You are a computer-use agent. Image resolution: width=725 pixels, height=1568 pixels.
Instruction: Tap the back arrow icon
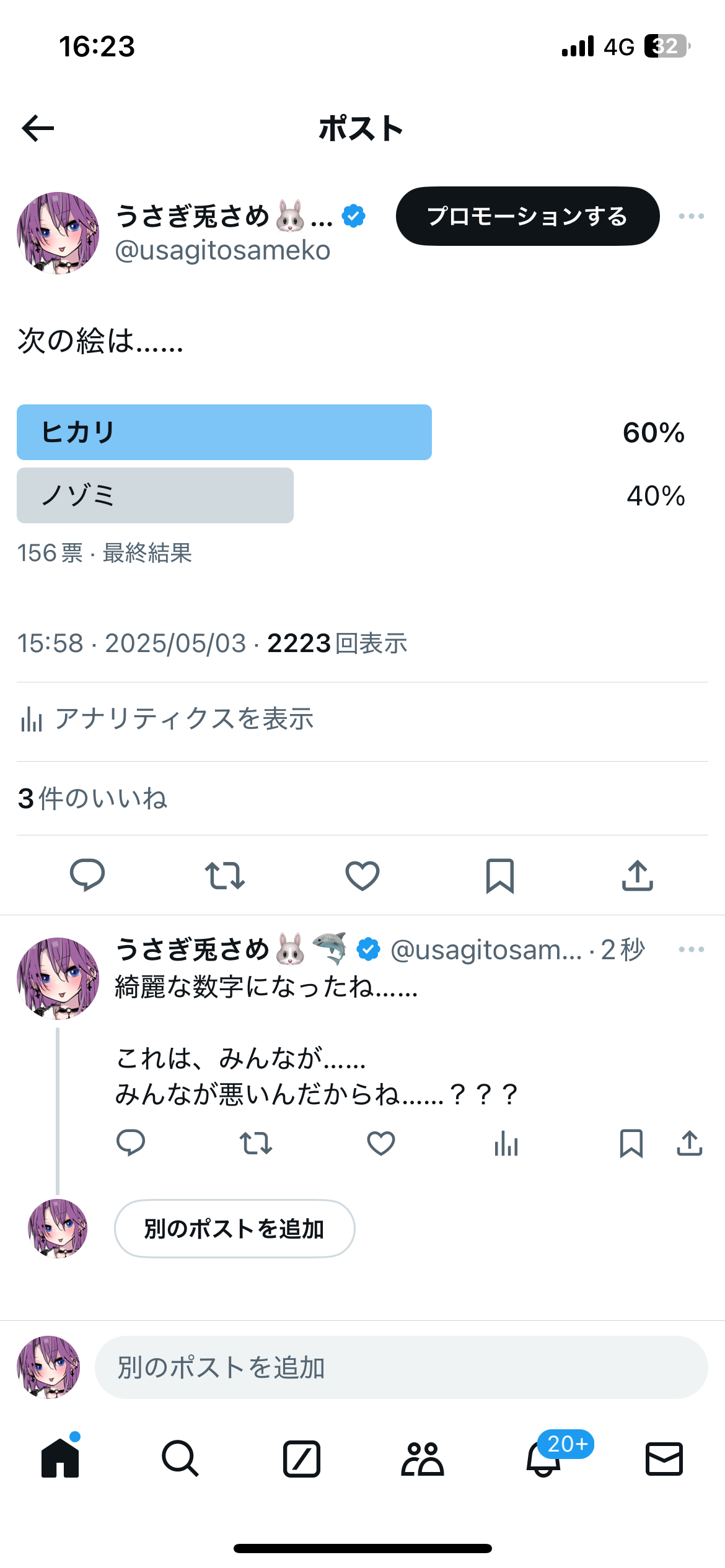(x=38, y=128)
